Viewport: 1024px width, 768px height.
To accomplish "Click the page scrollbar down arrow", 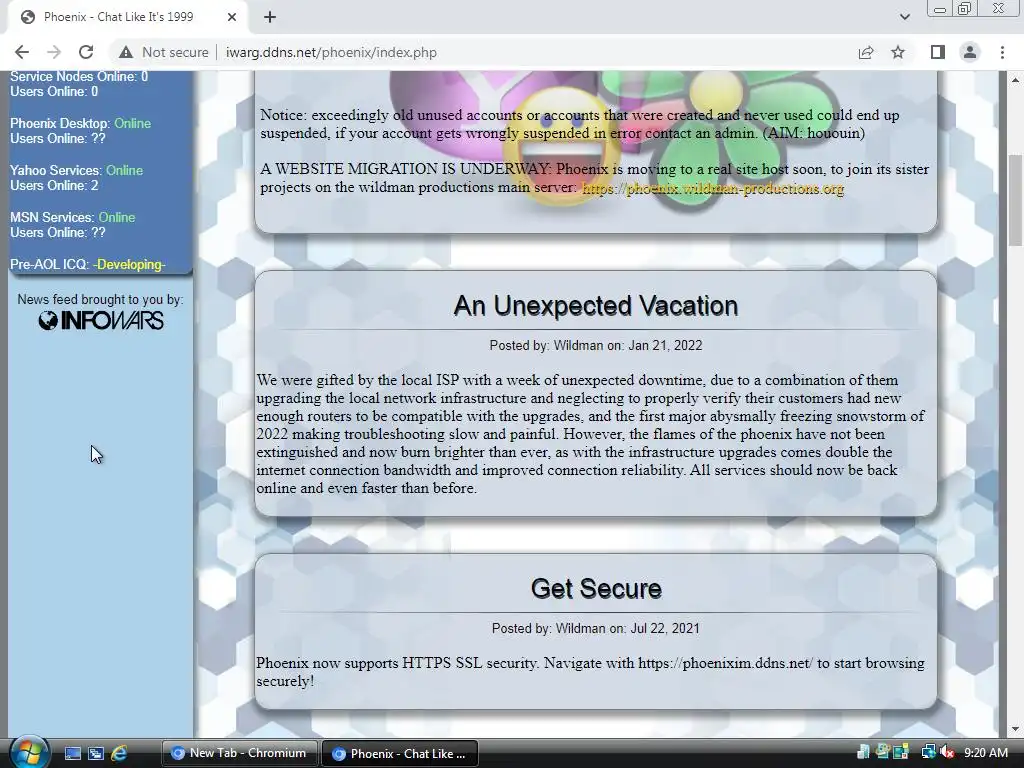I will point(1015,729).
